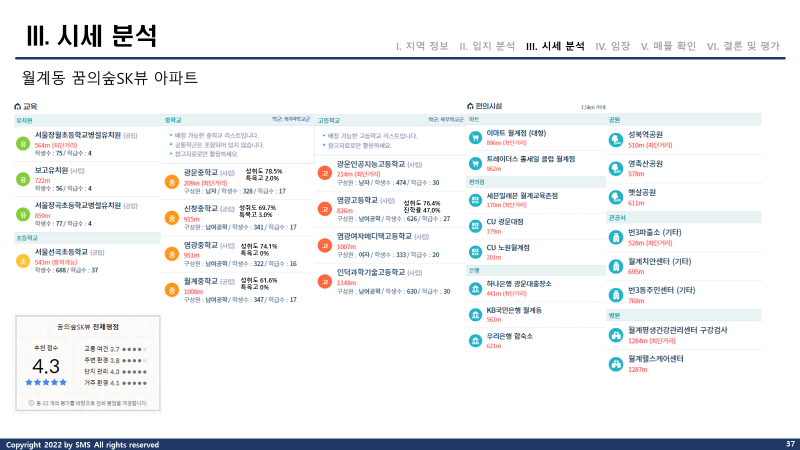This screenshot has width=800, height=450.
Task: Click the 교육 section home icon
Action: (x=17, y=106)
